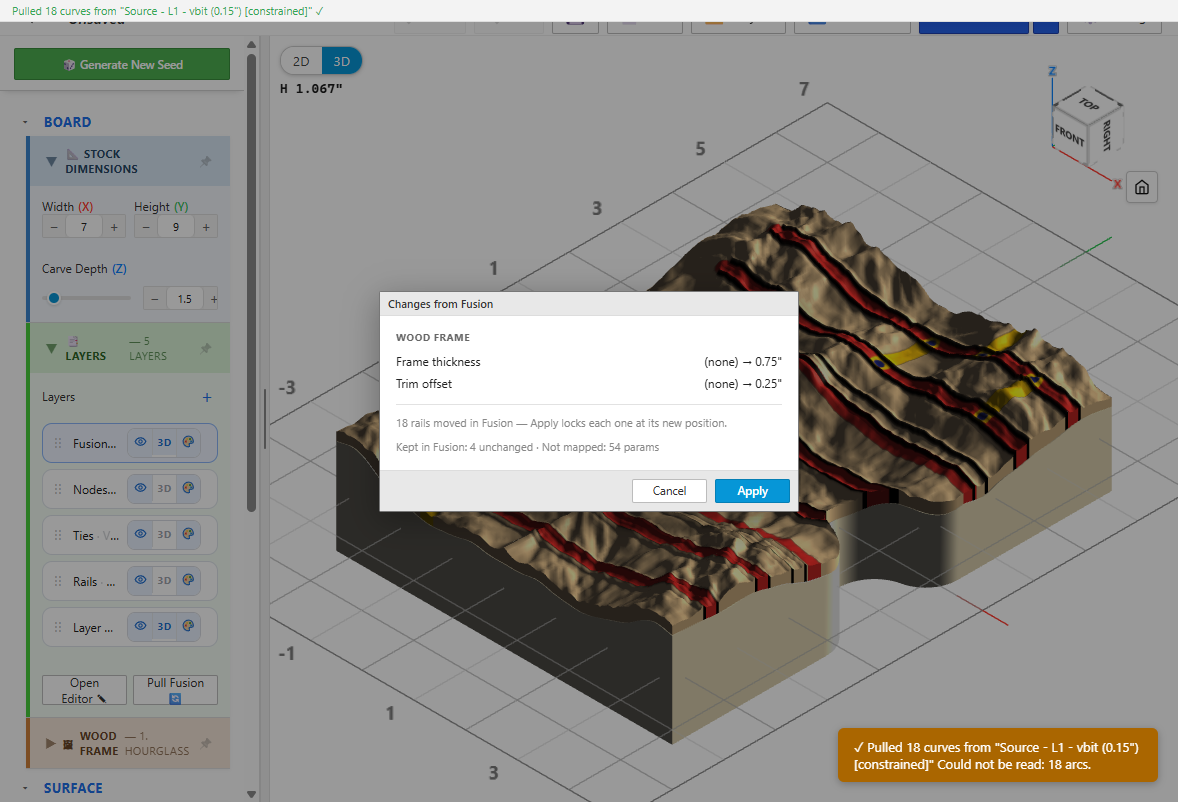
Task: Click the FRONT face of view cube
Action: click(x=1069, y=136)
